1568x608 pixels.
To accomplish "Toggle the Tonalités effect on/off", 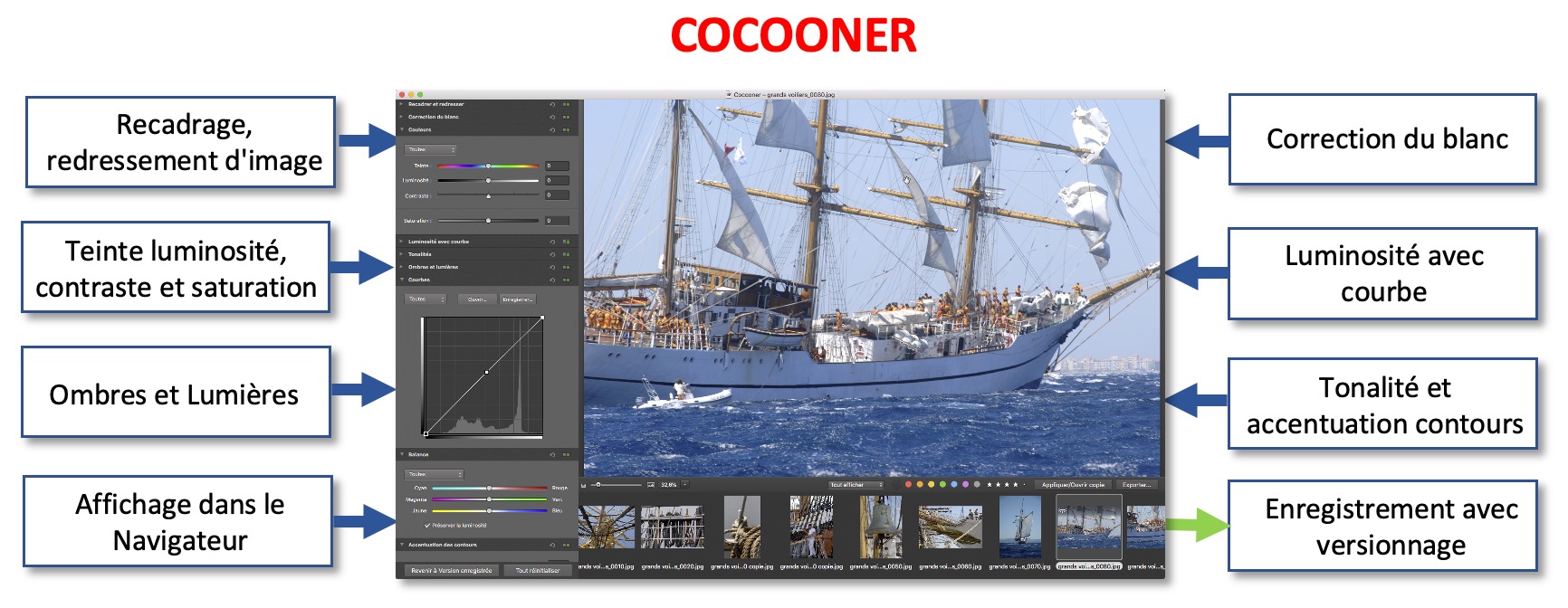I will click(567, 254).
